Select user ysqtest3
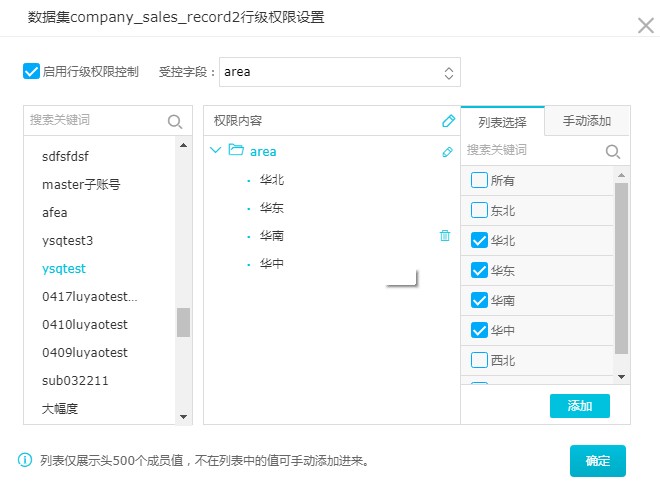Screen dimensions: 660x488 (68, 240)
